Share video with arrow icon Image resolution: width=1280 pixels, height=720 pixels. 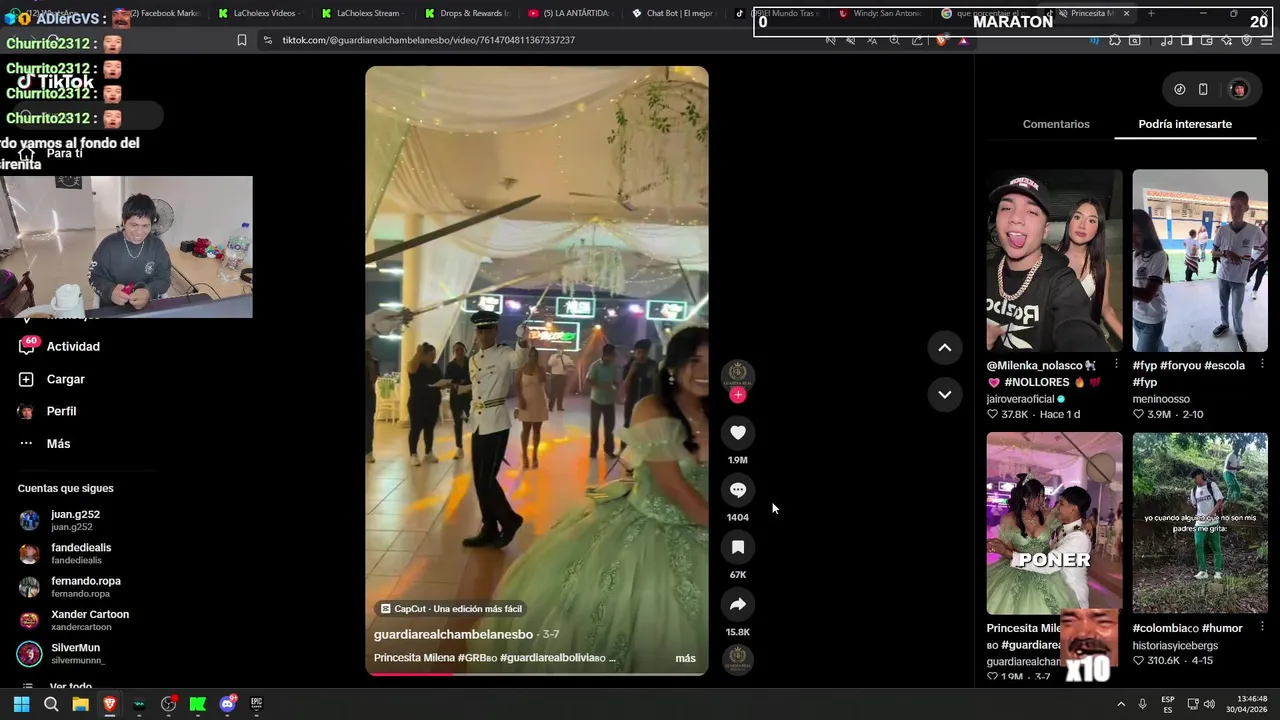coord(737,604)
